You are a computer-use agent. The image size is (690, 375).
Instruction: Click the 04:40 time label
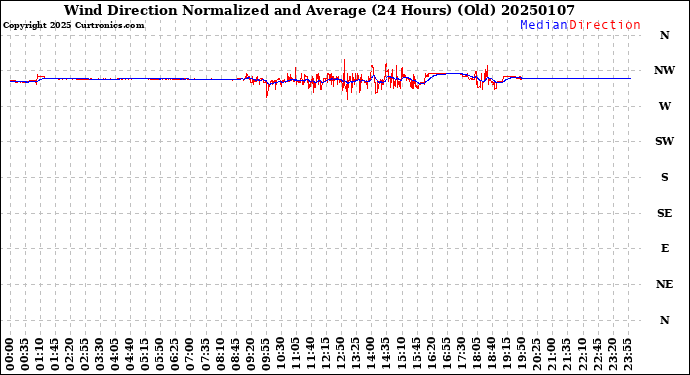point(130,355)
